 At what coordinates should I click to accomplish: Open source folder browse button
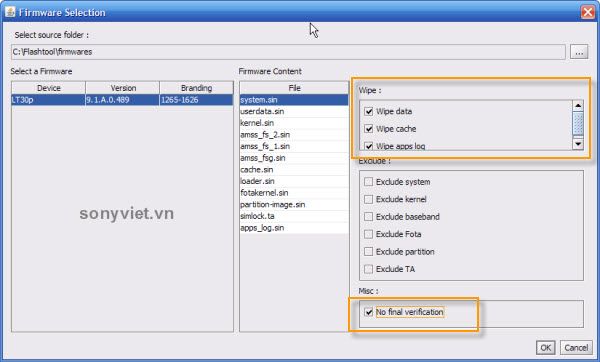pyautogui.click(x=579, y=52)
